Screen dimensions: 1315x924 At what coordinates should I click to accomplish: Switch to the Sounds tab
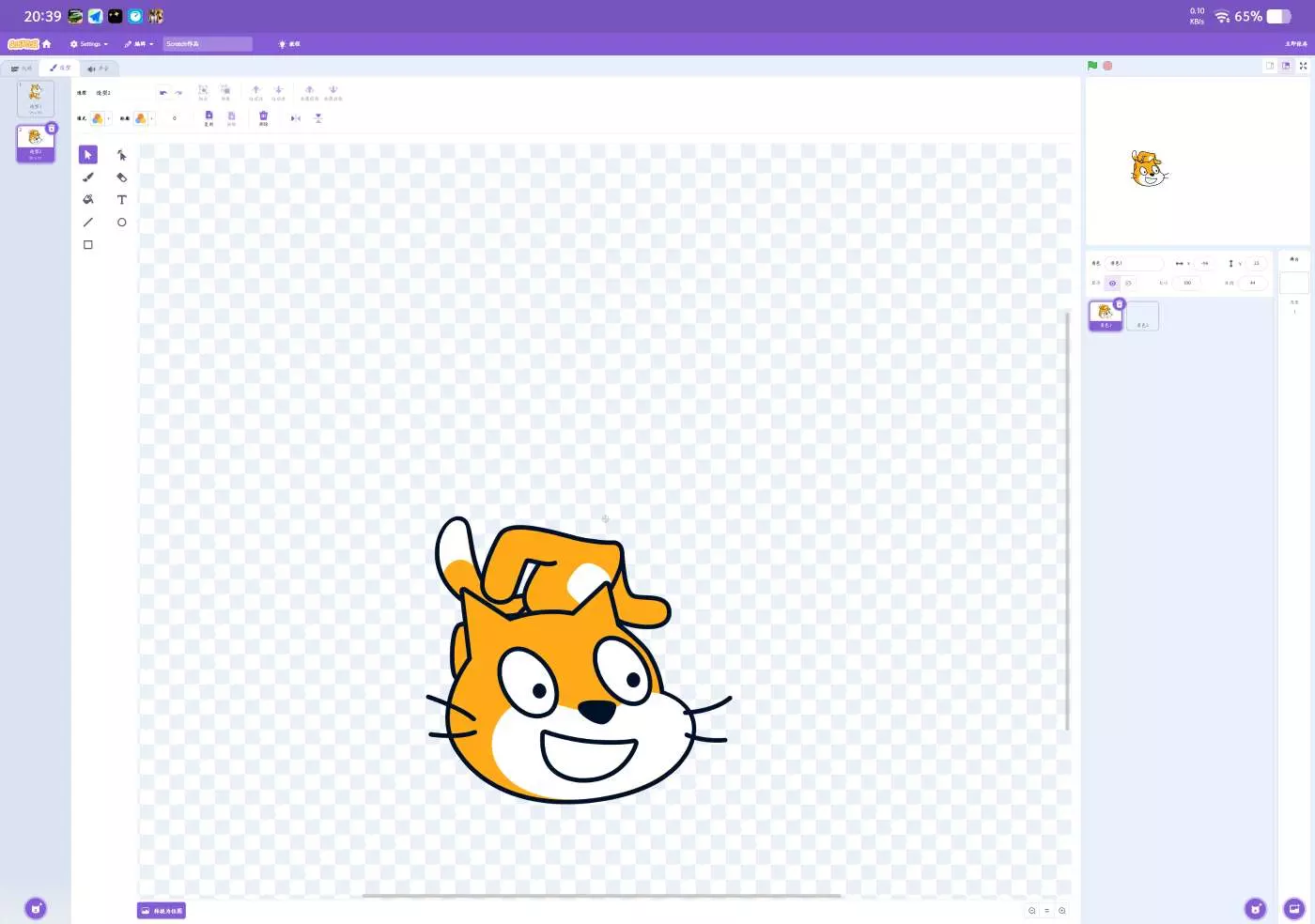click(98, 69)
